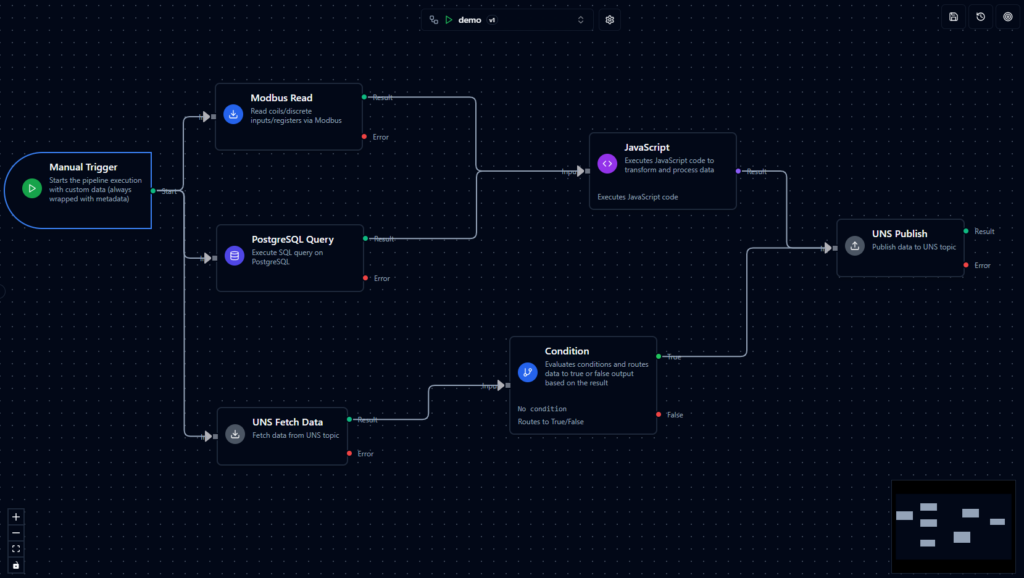
Task: Toggle the canvas interactivity lock
Action: pyautogui.click(x=16, y=565)
